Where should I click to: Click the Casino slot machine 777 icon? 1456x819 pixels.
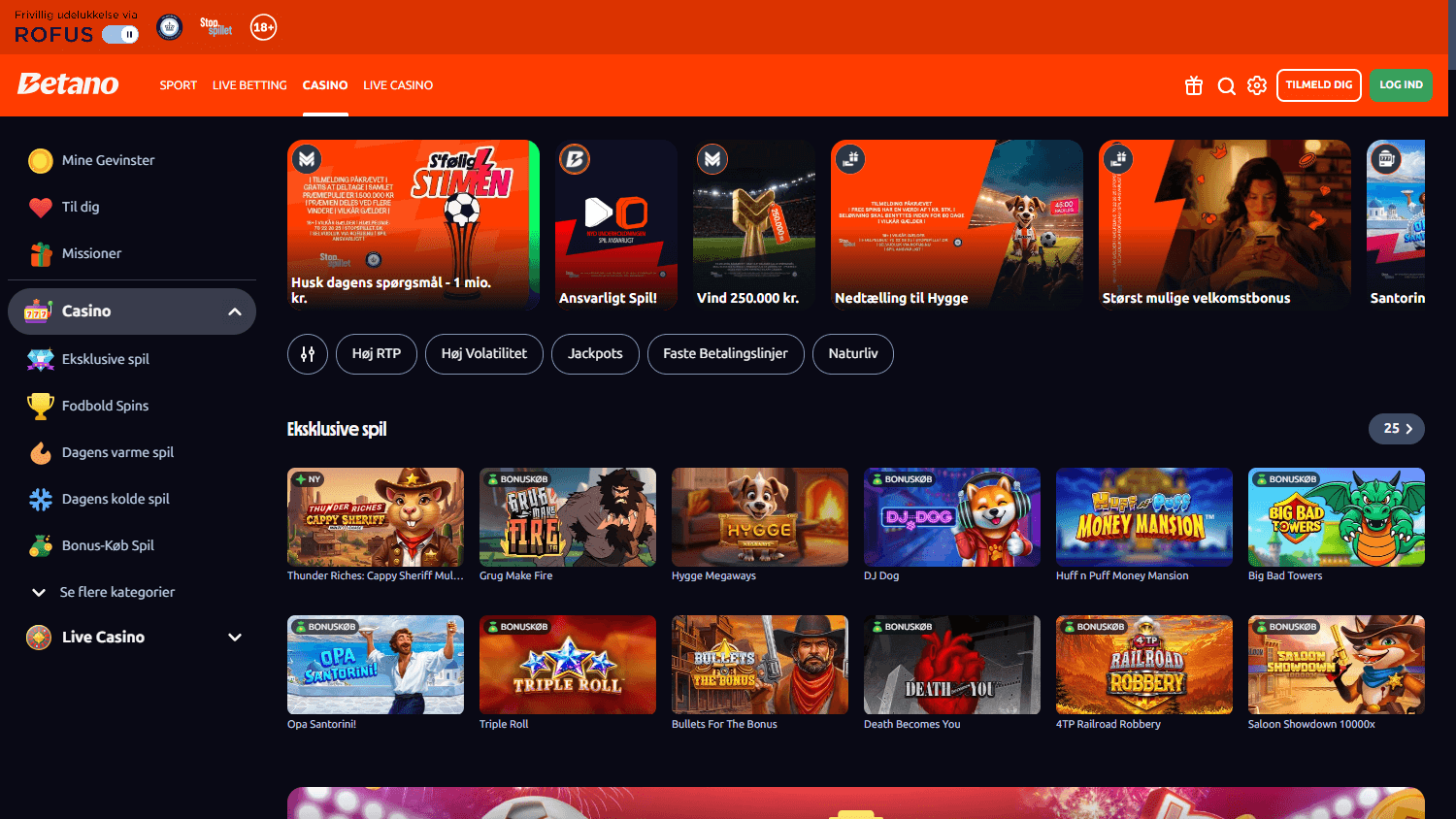click(38, 311)
